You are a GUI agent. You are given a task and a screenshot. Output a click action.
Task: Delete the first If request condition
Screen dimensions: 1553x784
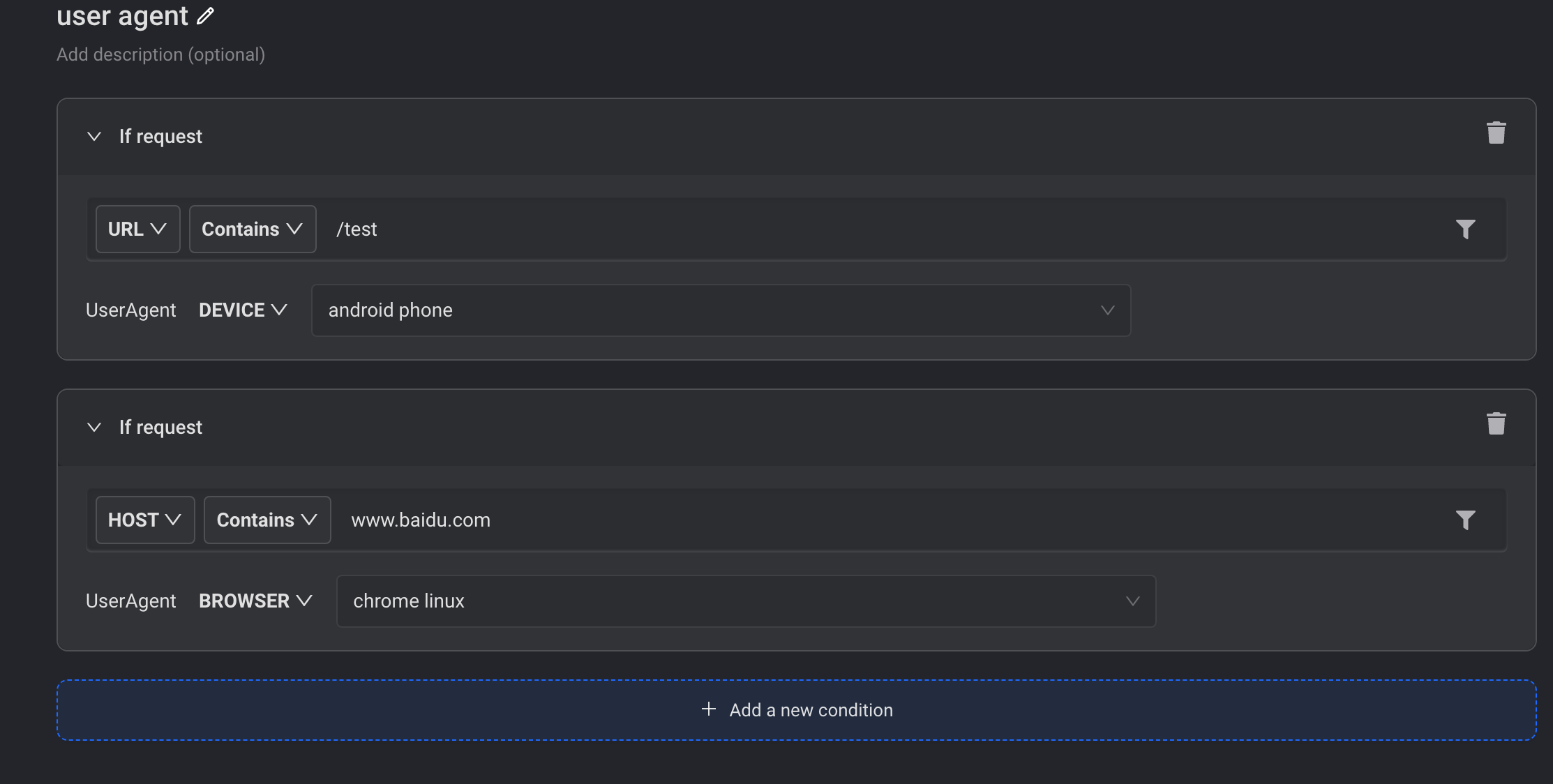point(1496,133)
